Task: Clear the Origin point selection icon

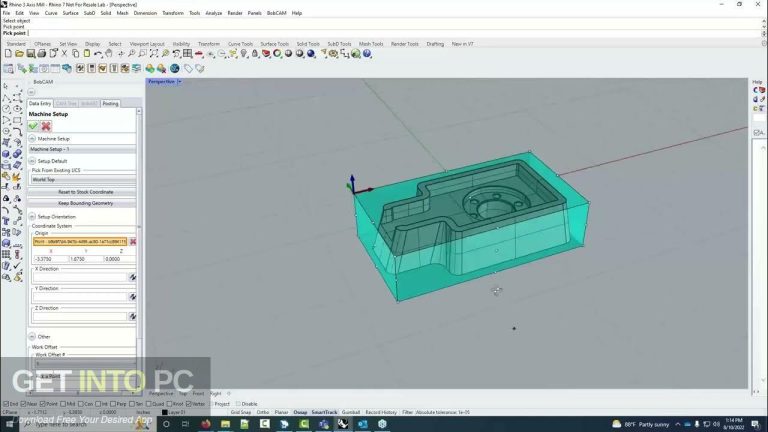Action: [133, 241]
